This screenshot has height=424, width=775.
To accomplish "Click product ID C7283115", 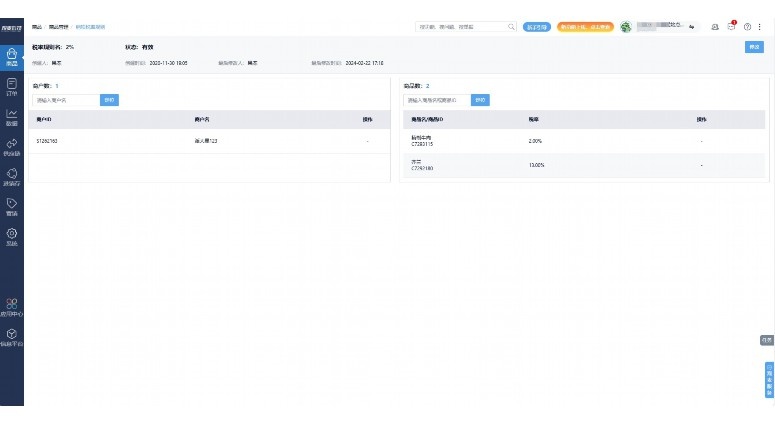I will (422, 144).
